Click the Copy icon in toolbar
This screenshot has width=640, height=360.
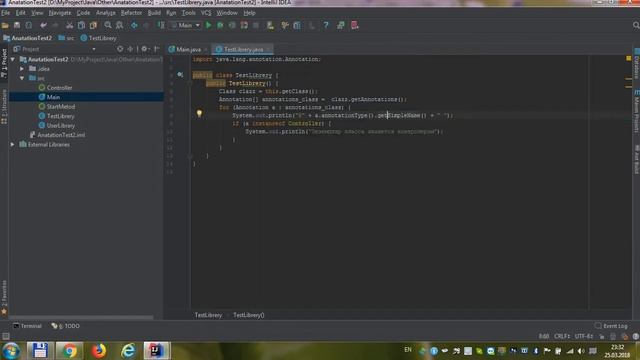[x=82, y=25]
